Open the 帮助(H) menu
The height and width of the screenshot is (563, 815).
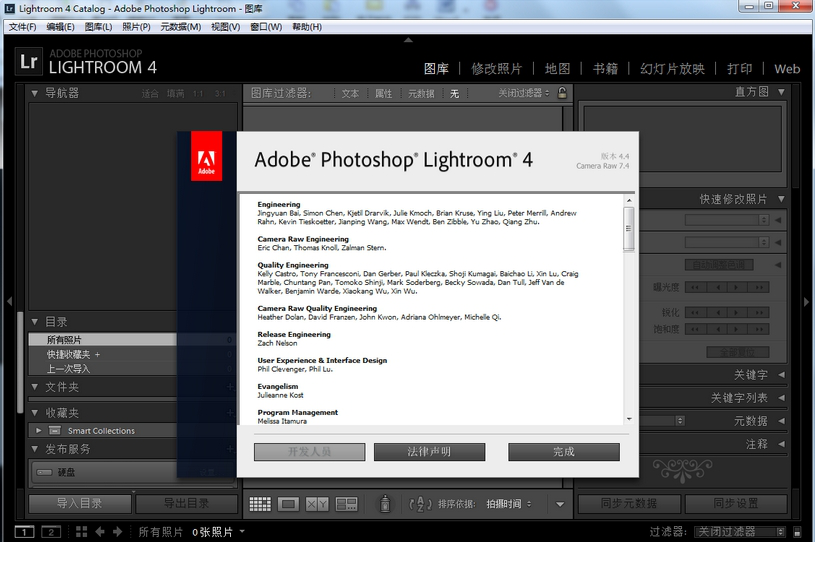307,27
